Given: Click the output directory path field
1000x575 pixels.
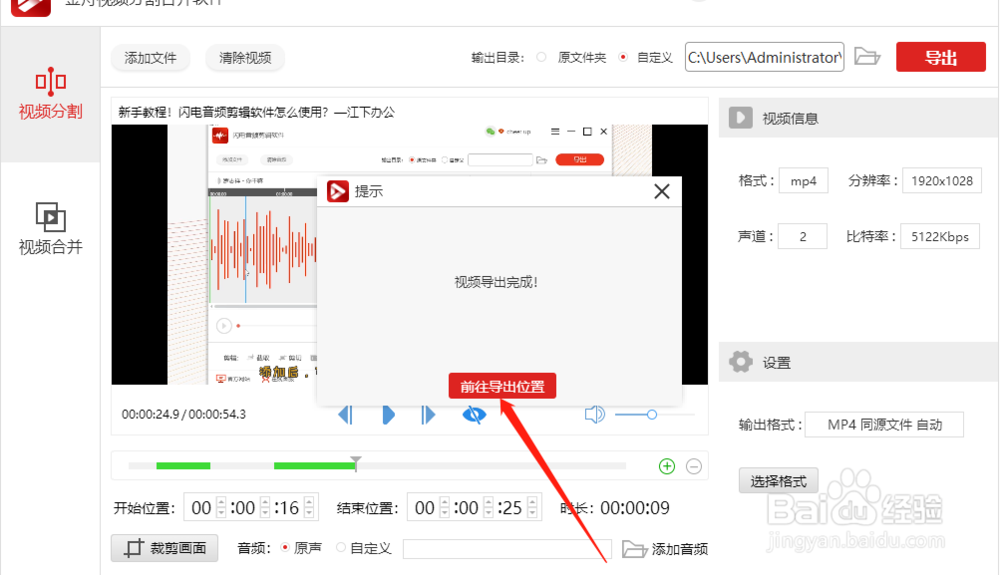Looking at the screenshot, I should coord(764,57).
